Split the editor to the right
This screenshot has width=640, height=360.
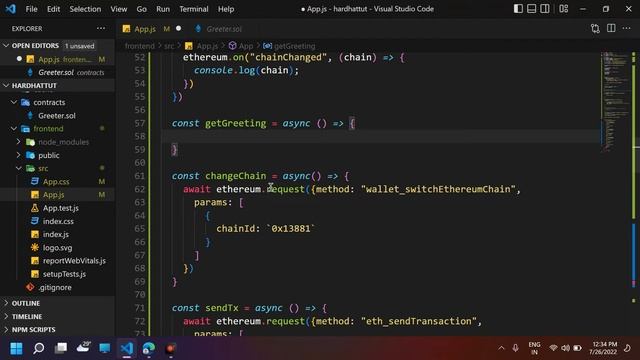(x=611, y=29)
